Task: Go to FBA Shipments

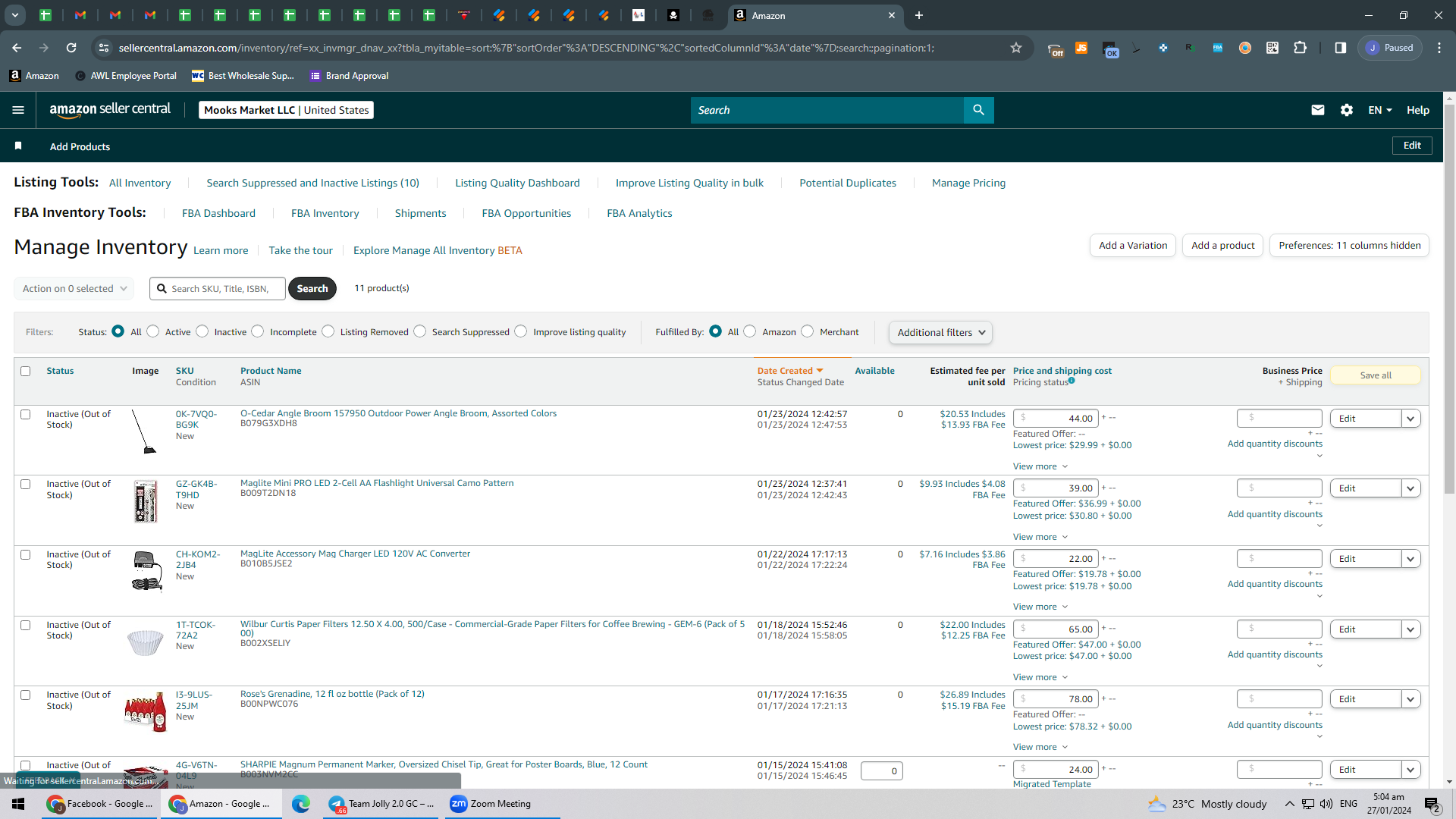Action: pos(420,213)
